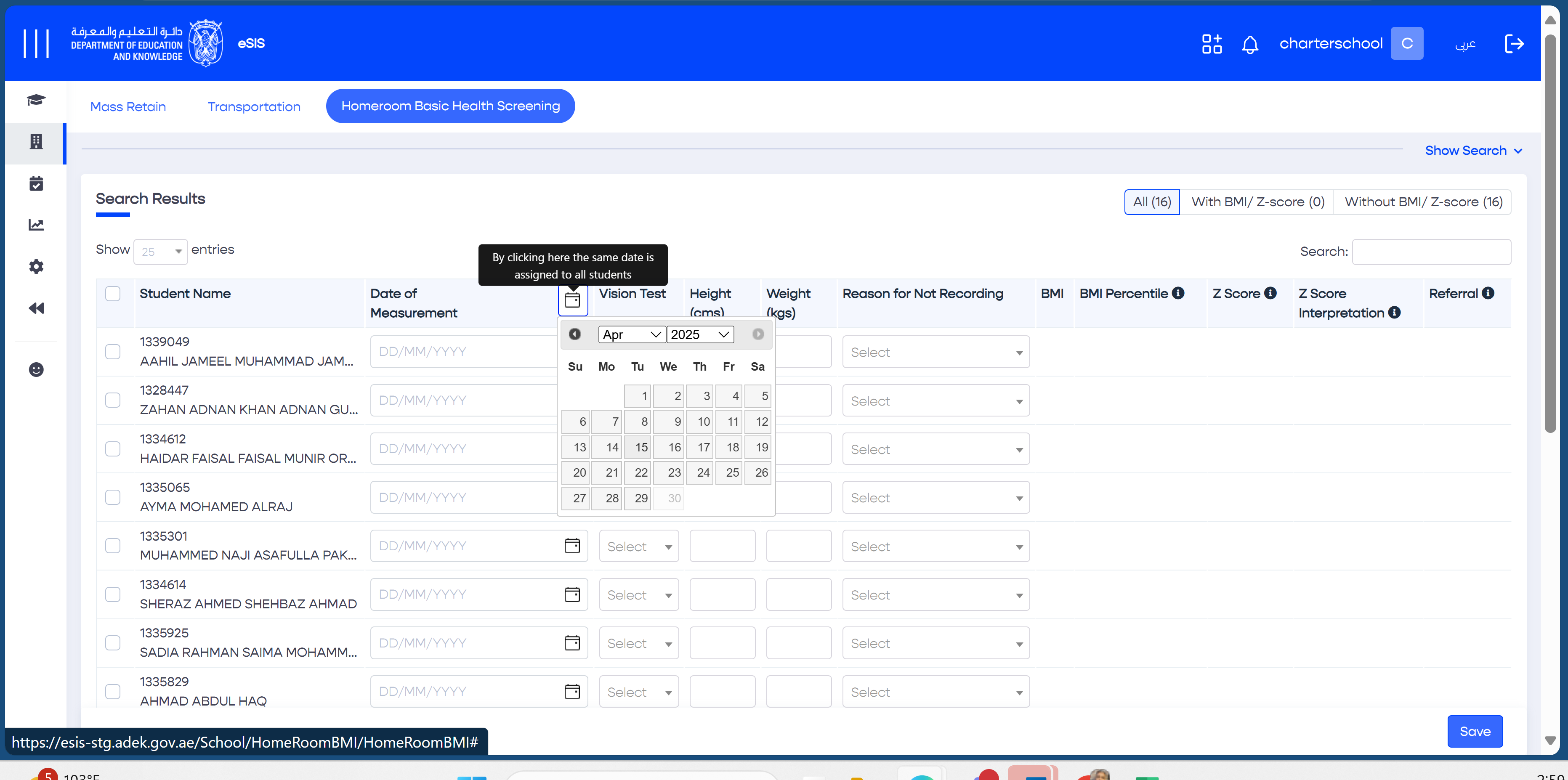The width and height of the screenshot is (1568, 780).
Task: Toggle the select-all students checkbox
Action: click(x=113, y=293)
